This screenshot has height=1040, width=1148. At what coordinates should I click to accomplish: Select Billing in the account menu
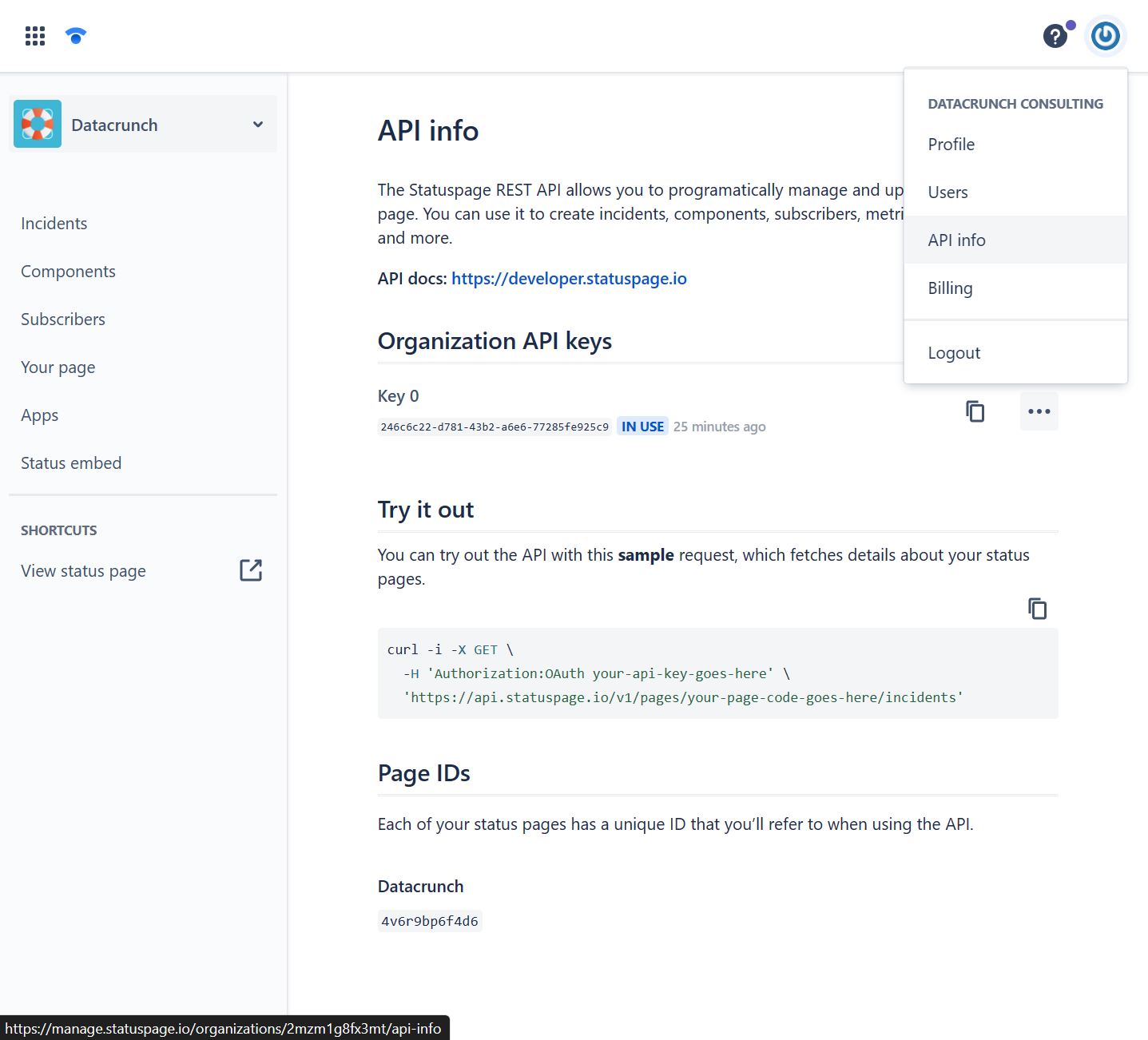pyautogui.click(x=950, y=288)
